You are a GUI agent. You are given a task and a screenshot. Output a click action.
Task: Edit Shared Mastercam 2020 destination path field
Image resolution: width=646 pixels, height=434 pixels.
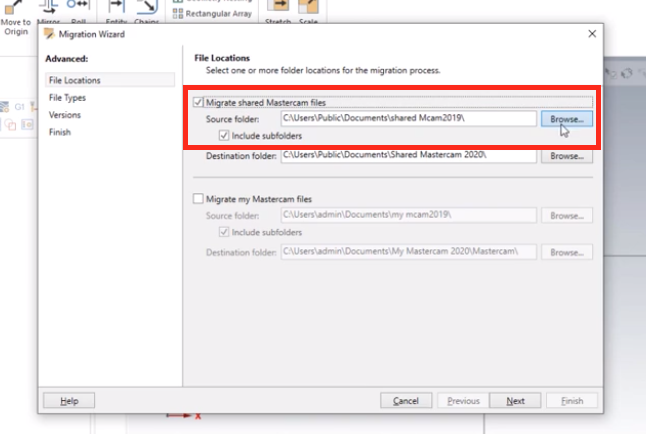pos(409,155)
